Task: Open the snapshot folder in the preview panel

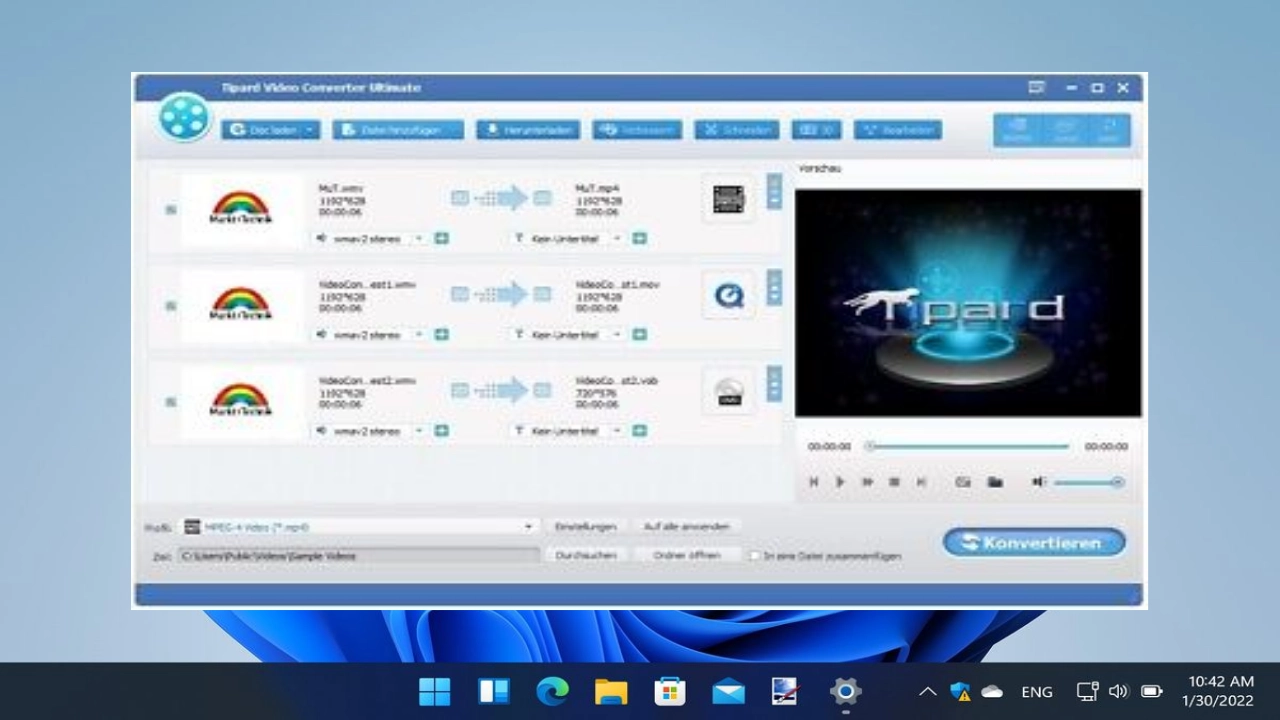Action: [995, 482]
